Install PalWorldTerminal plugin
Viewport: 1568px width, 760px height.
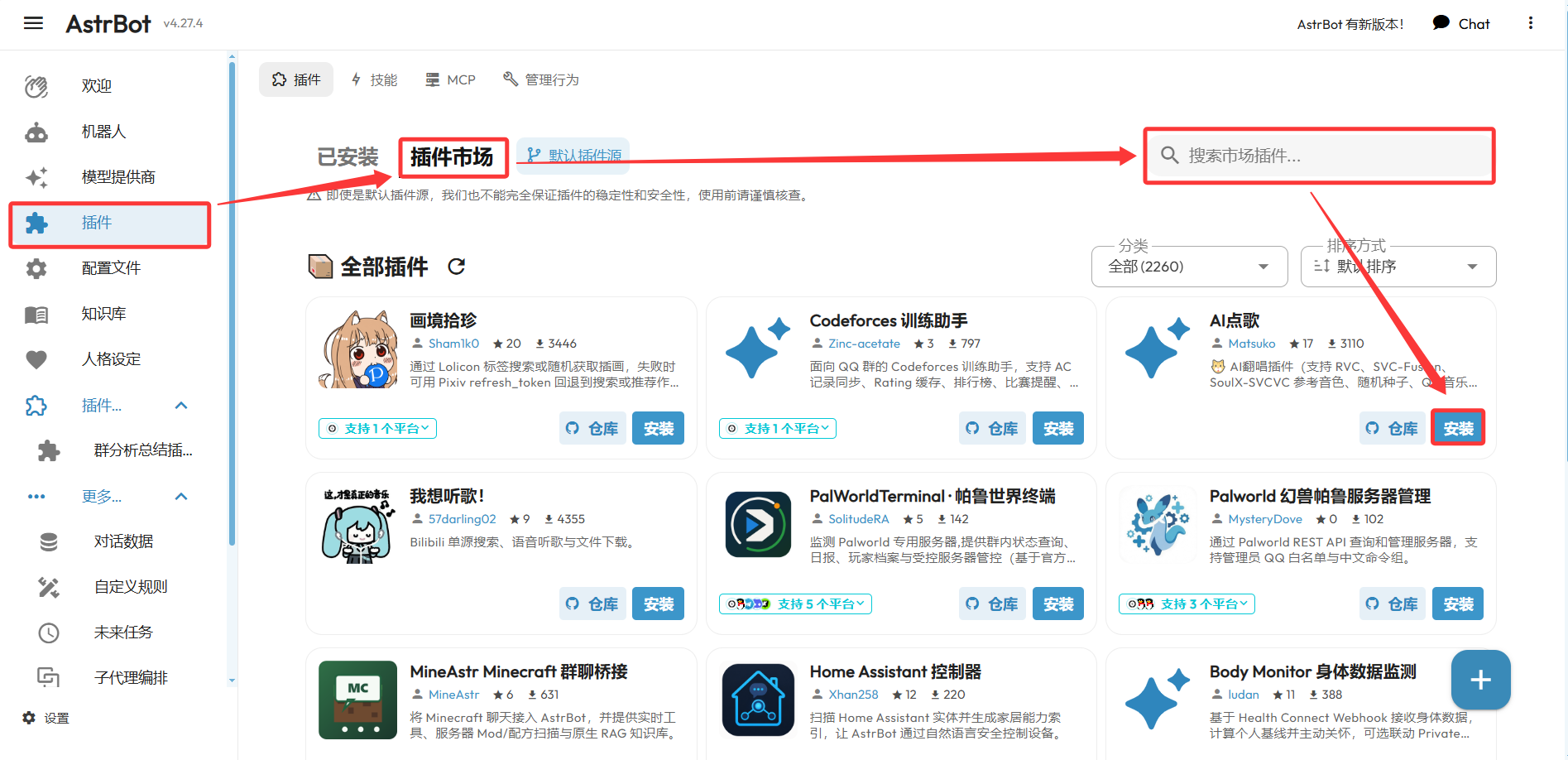(1058, 604)
